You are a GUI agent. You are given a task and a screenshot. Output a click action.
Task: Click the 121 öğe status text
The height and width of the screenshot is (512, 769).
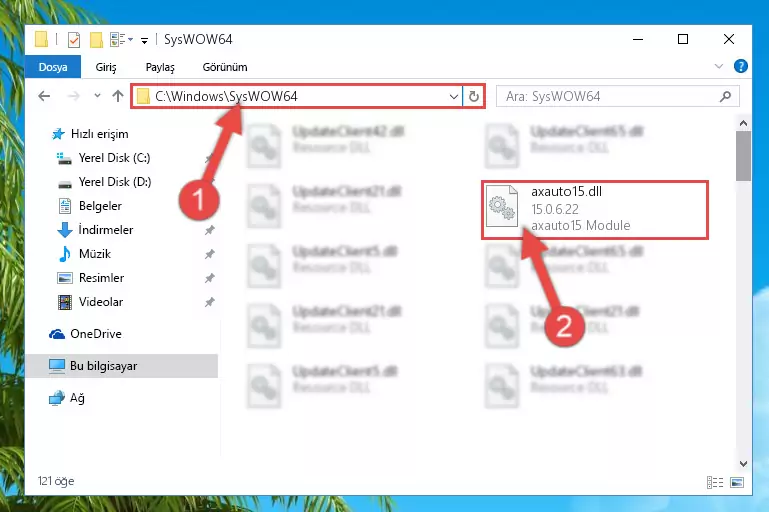(x=56, y=481)
